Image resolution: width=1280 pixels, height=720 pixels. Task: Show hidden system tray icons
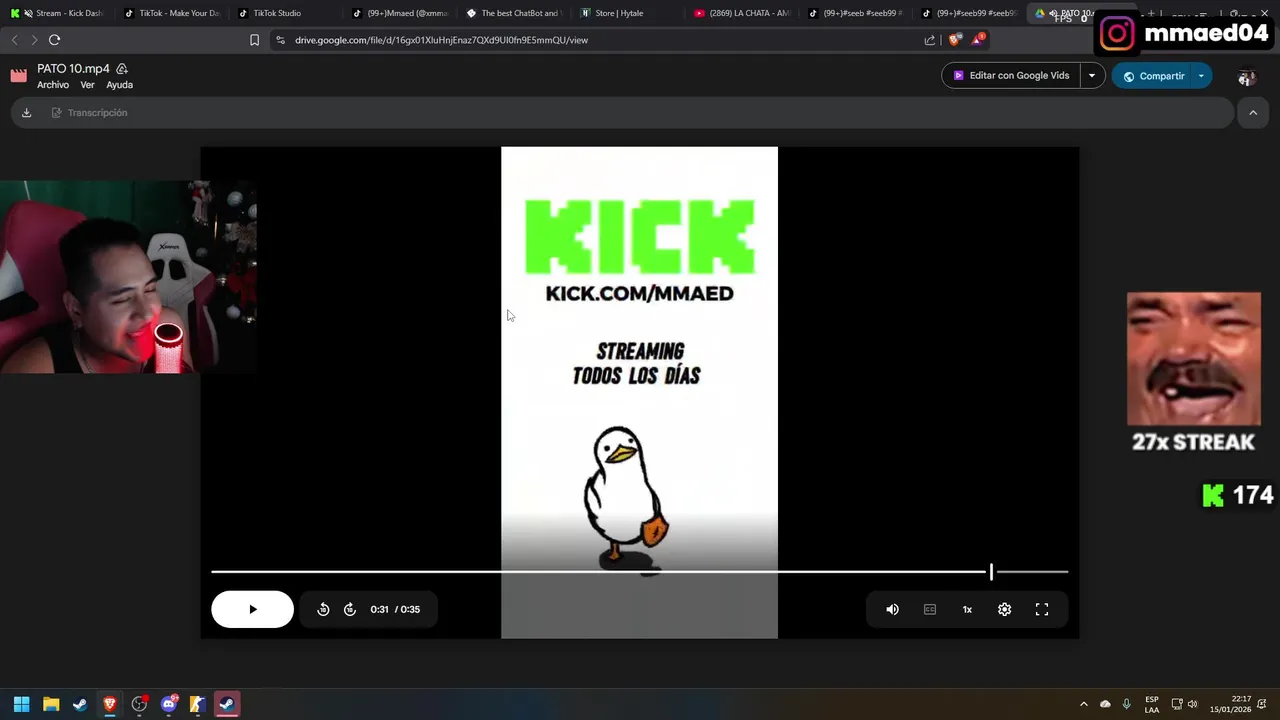click(1083, 704)
